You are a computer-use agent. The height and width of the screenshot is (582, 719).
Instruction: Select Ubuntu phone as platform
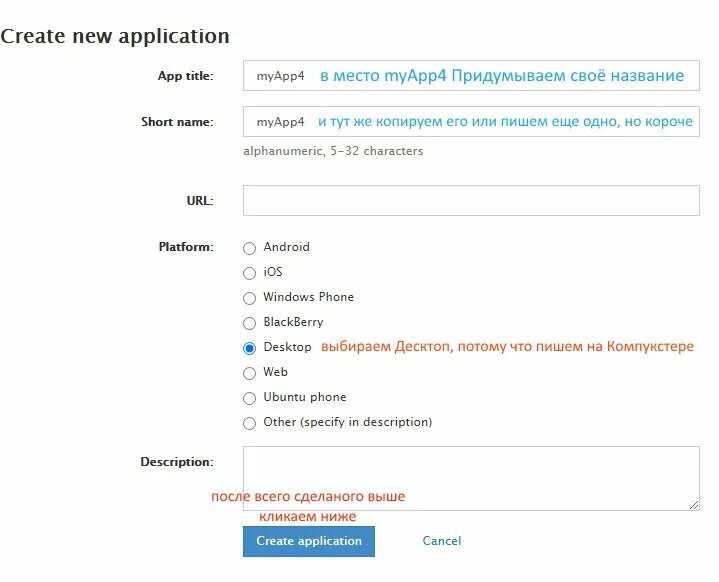(x=250, y=398)
